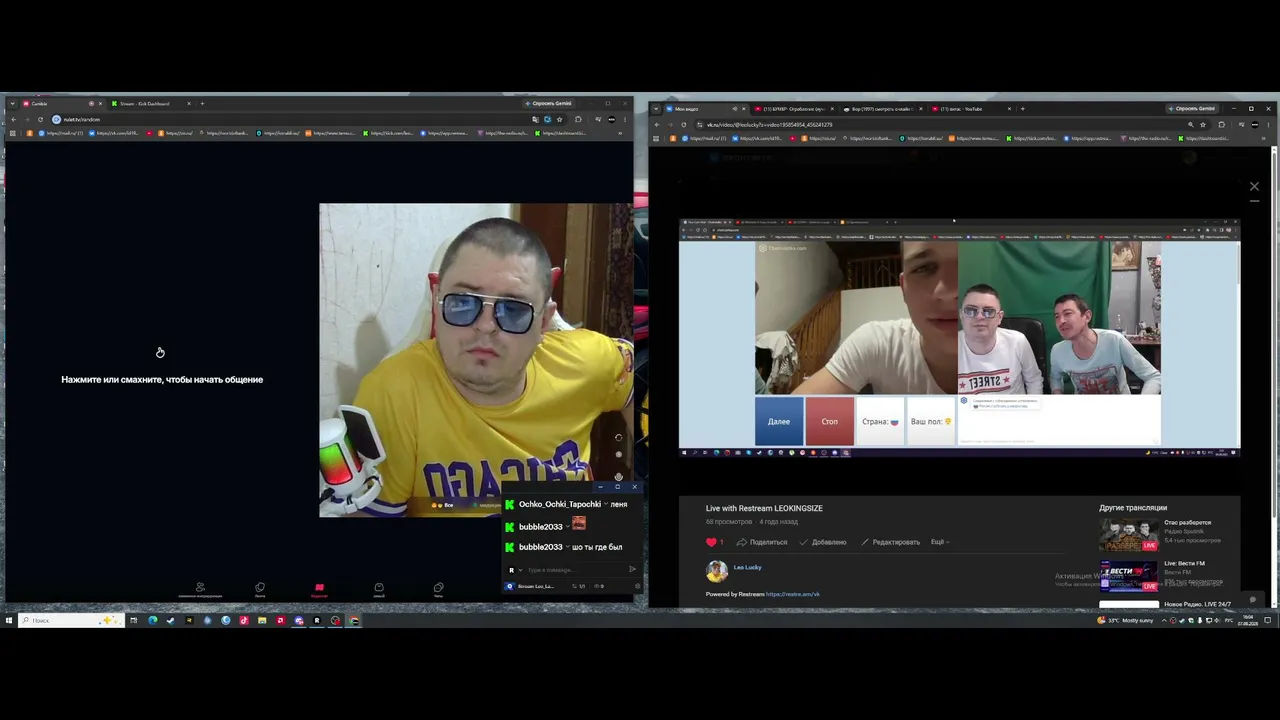Click Ask Gemini button in right browser
The height and width of the screenshot is (720, 1280).
click(x=1192, y=109)
